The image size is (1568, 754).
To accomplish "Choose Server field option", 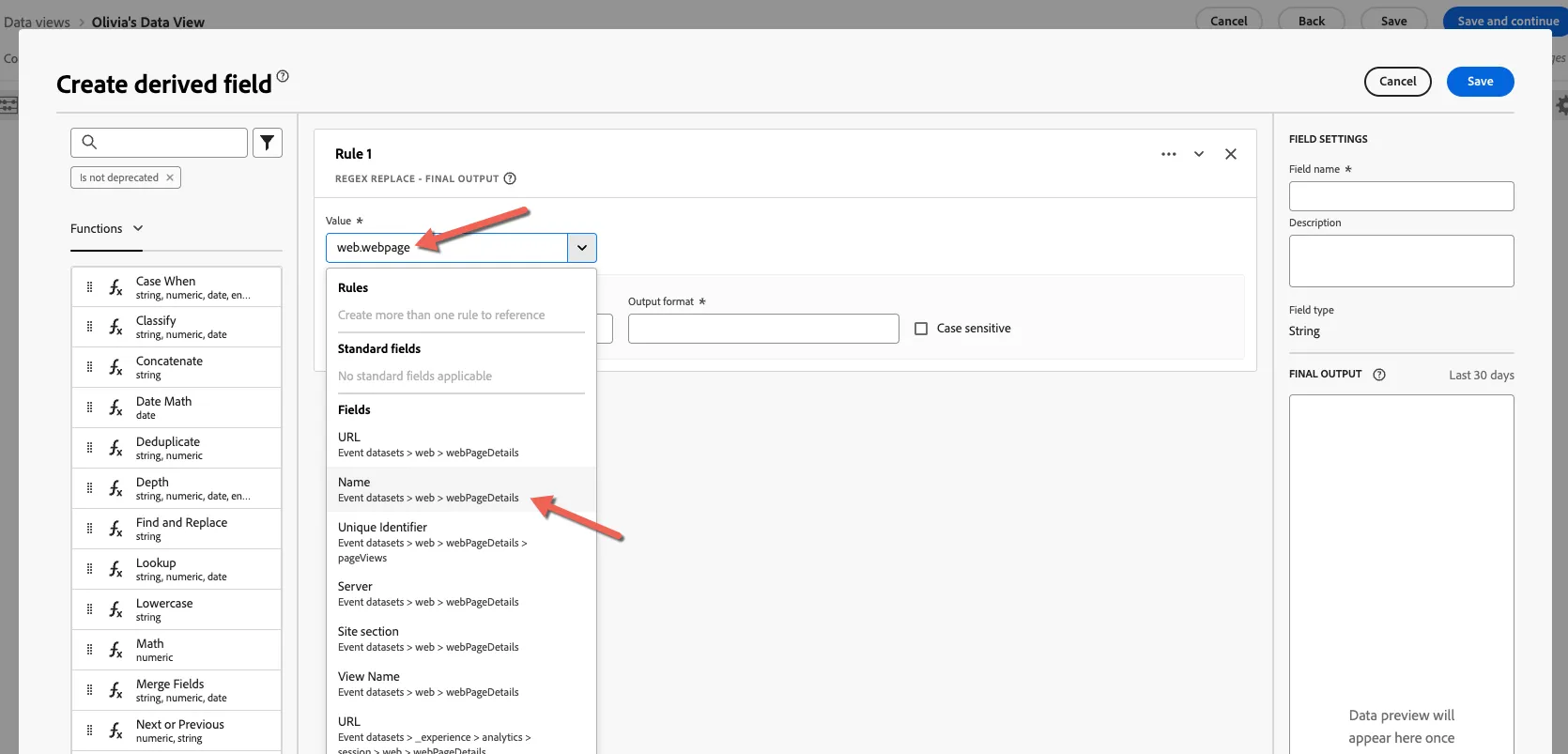I will click(461, 593).
